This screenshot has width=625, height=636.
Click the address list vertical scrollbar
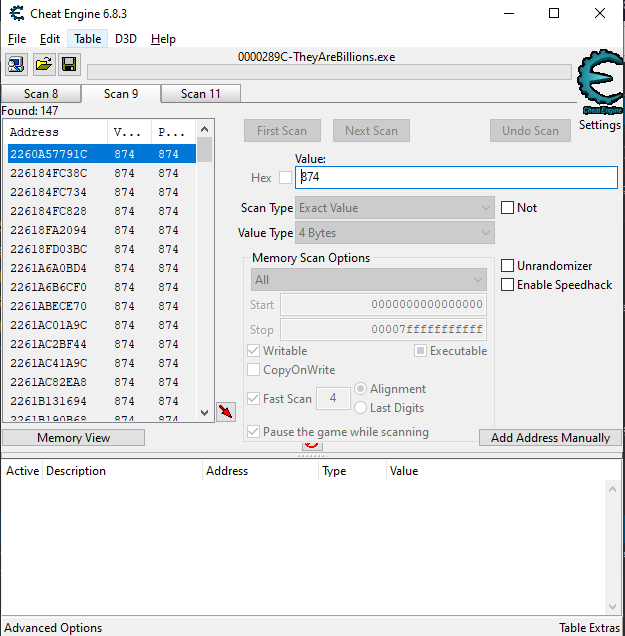[205, 280]
